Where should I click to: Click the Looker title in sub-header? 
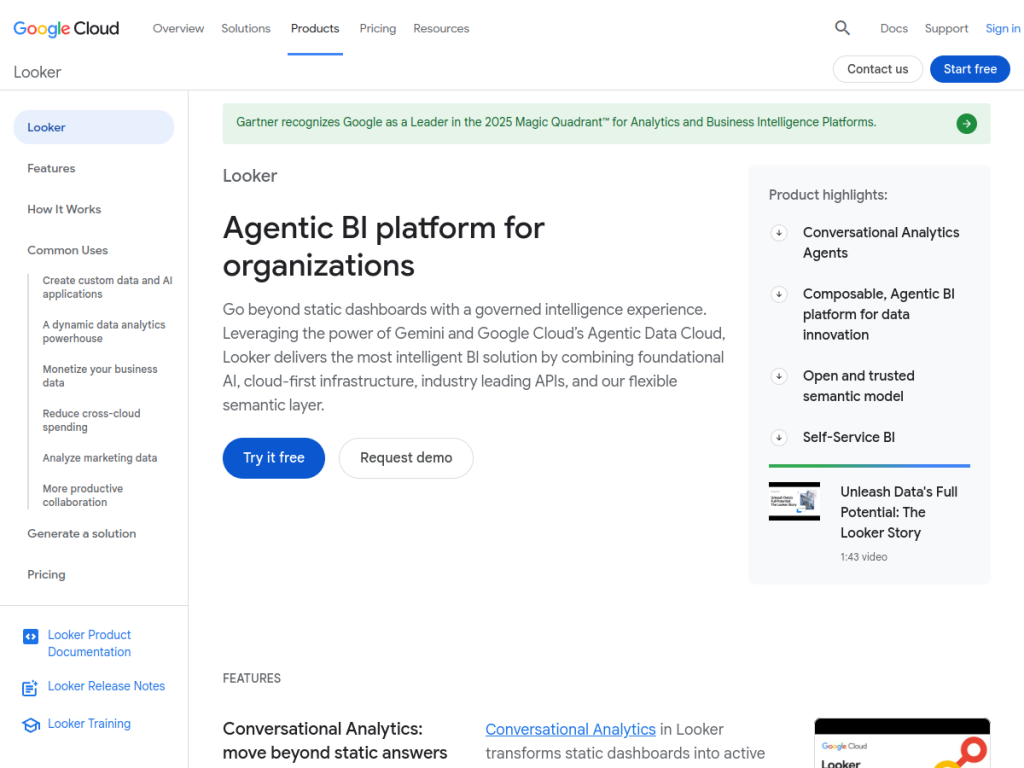(37, 72)
